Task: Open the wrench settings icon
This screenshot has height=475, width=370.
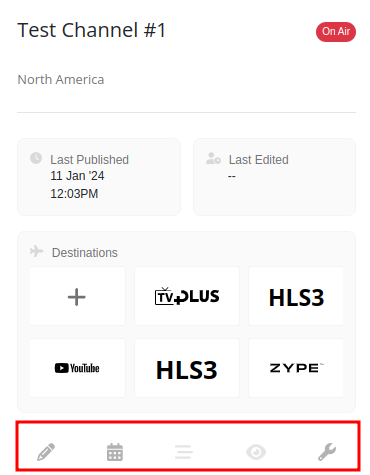Action: point(327,452)
